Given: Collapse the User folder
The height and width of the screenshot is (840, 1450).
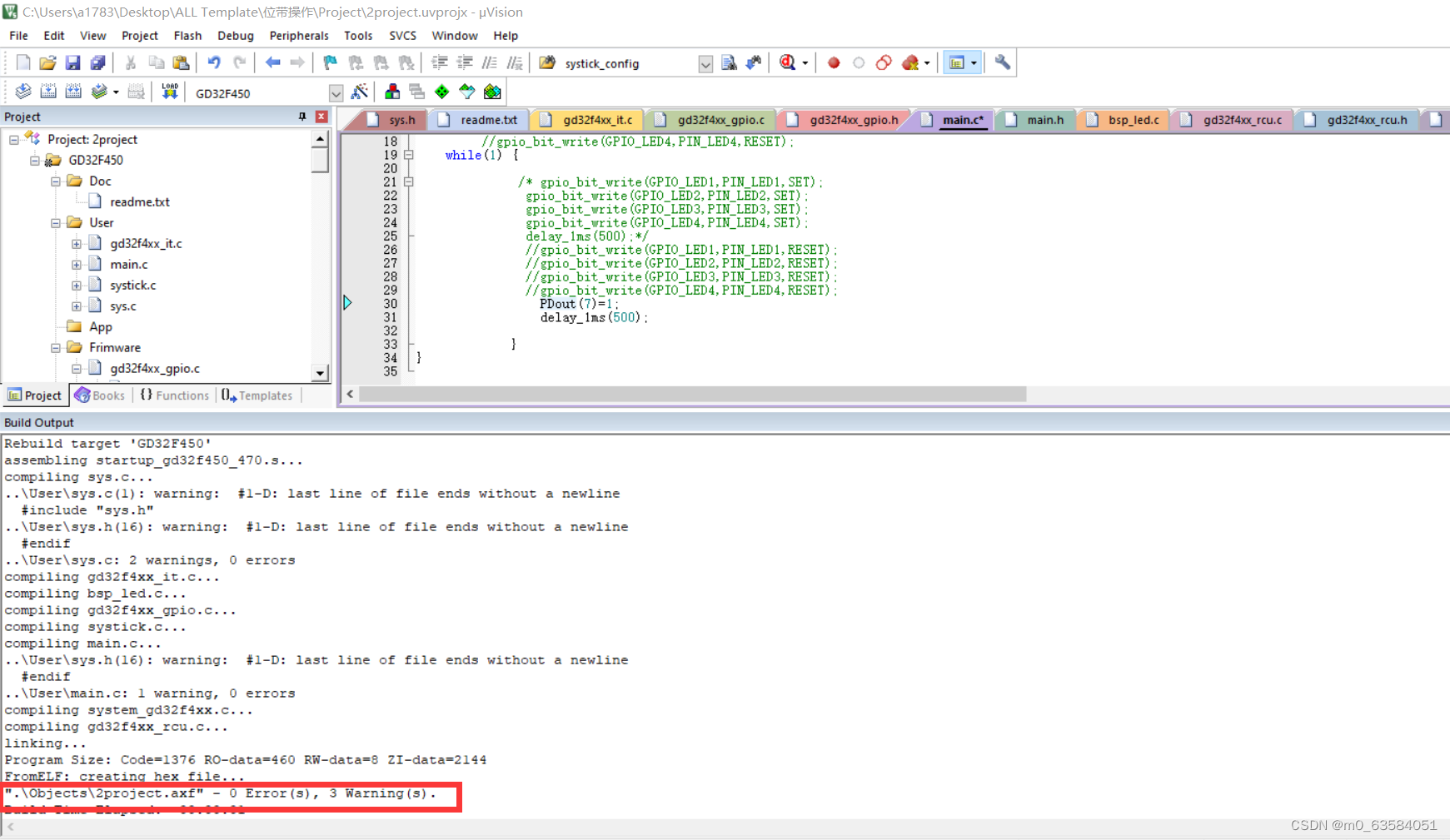Looking at the screenshot, I should 55,222.
